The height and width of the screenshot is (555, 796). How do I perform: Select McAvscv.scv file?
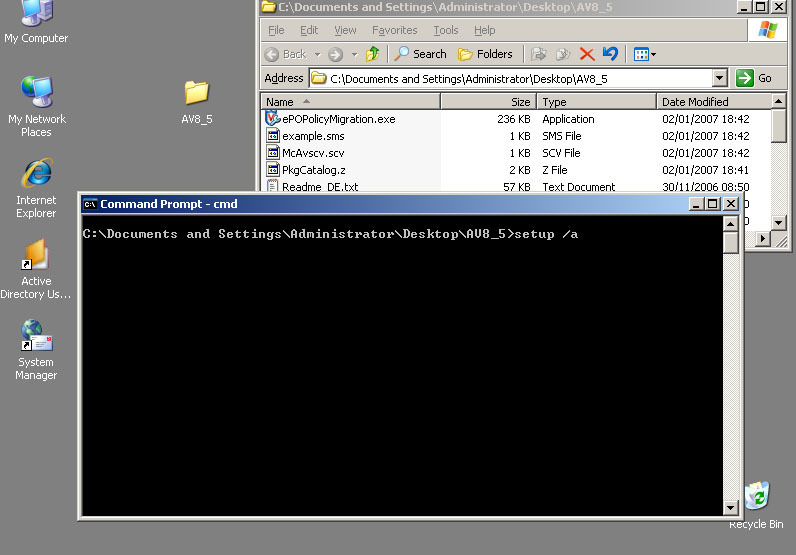[x=313, y=153]
